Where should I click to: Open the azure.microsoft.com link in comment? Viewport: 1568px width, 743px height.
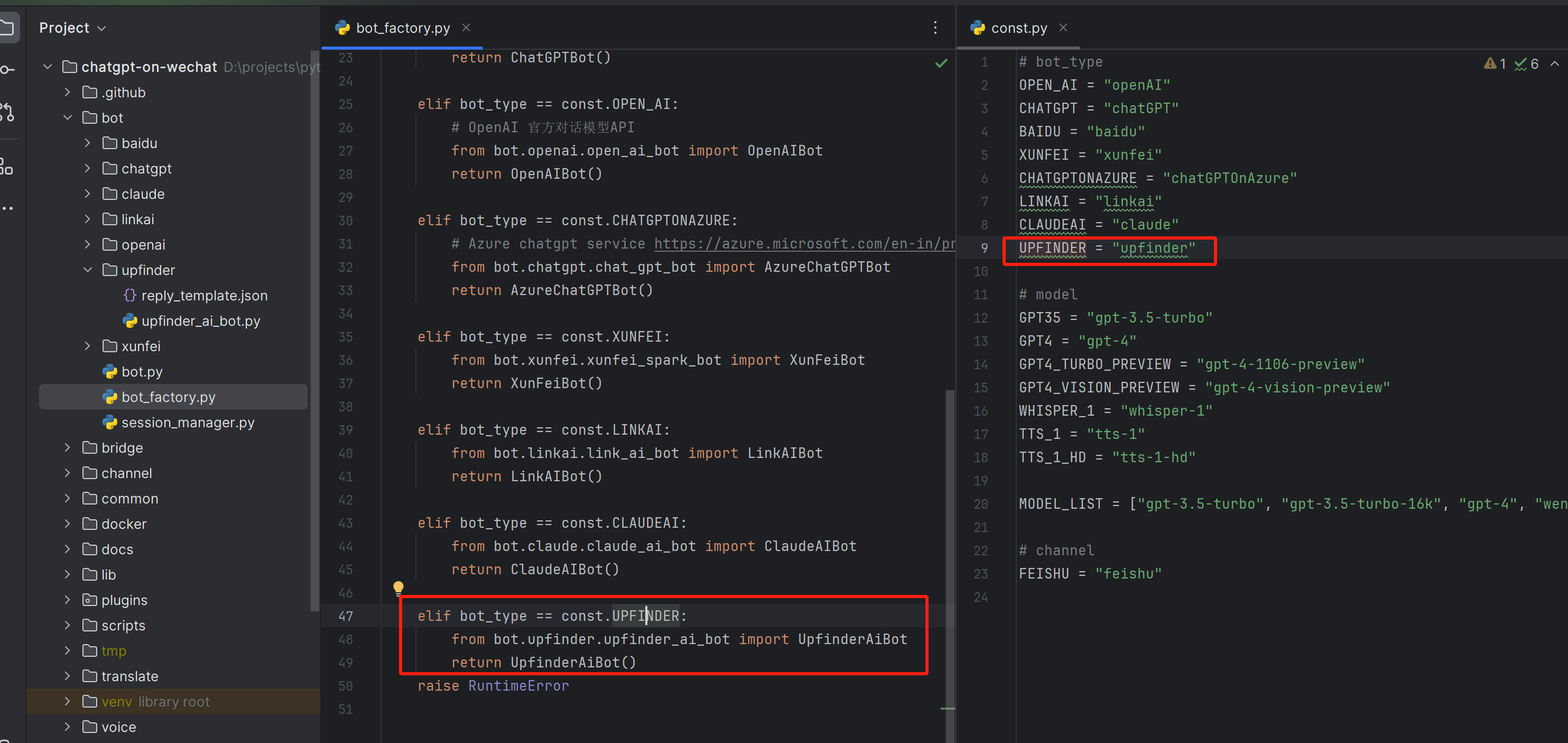804,244
